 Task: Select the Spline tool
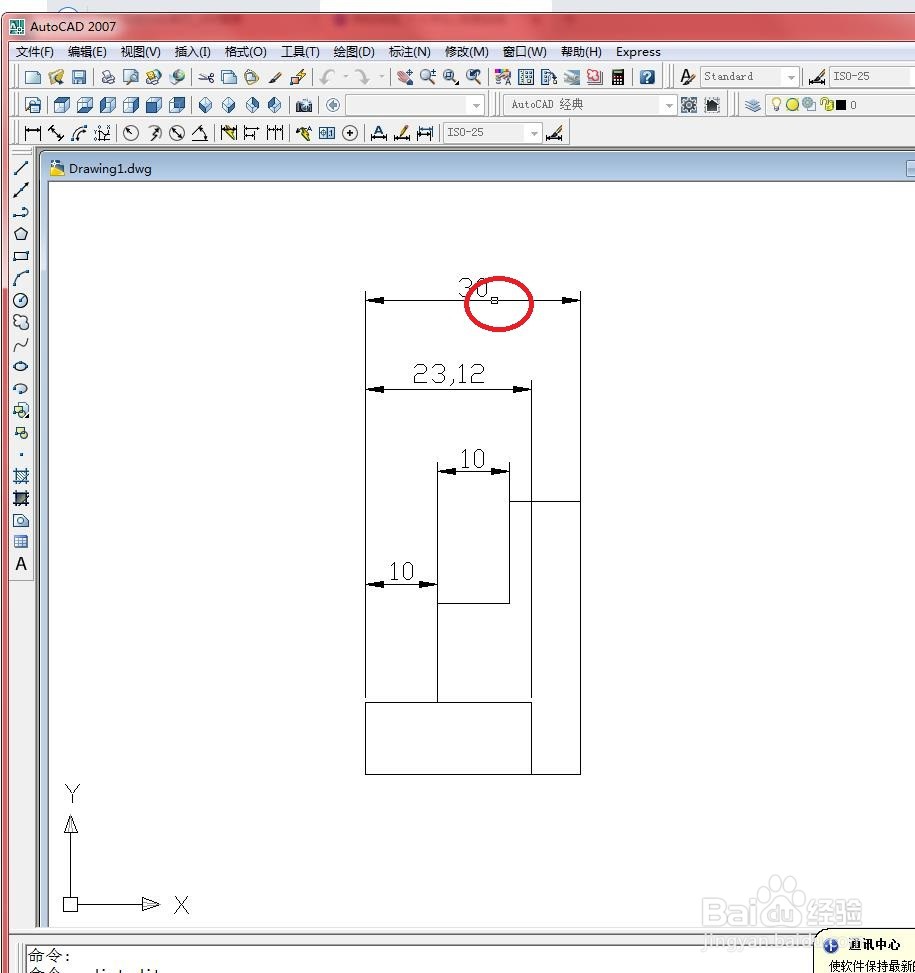(x=20, y=344)
